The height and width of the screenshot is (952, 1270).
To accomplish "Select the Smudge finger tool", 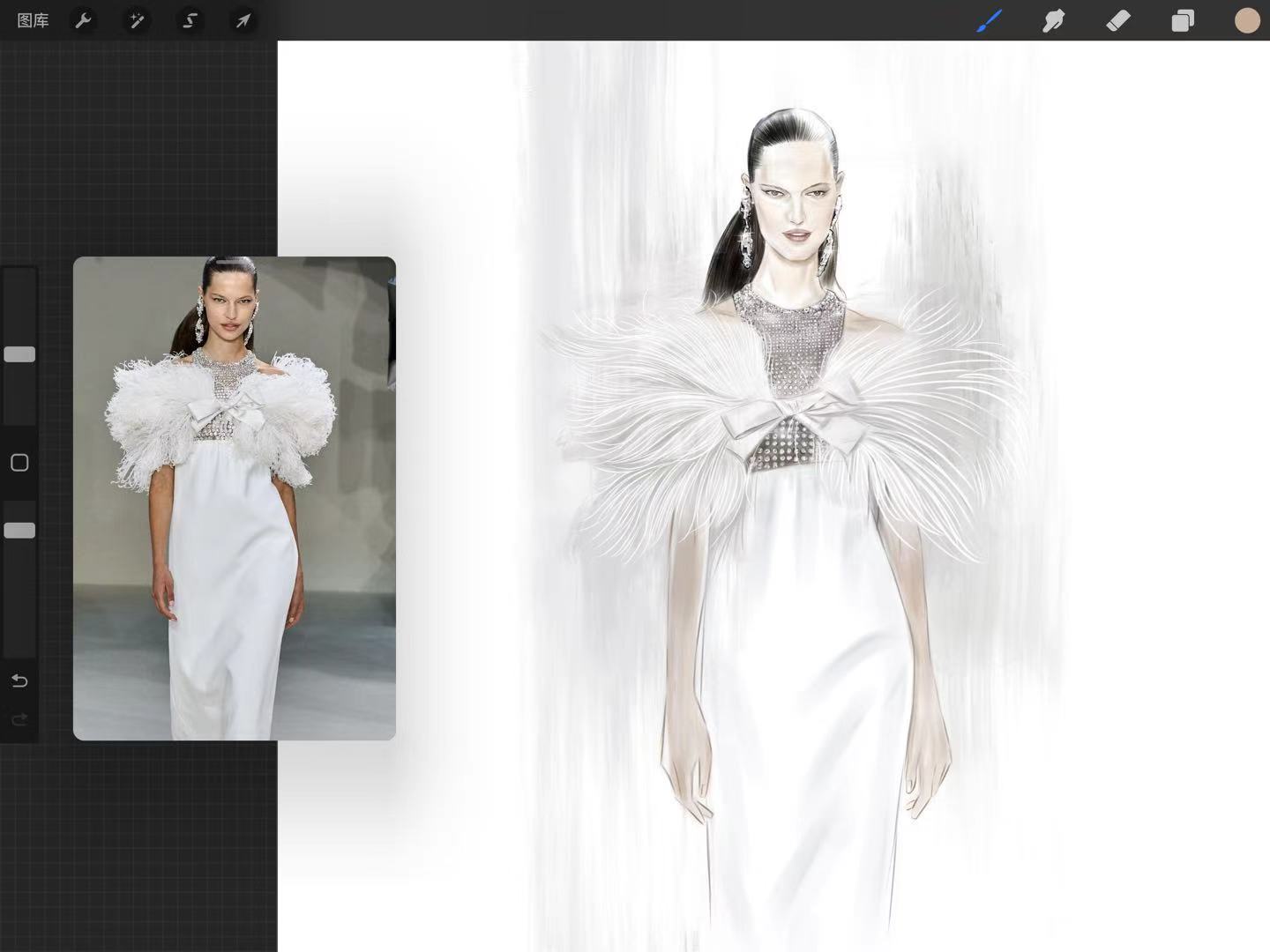I will tap(1054, 20).
